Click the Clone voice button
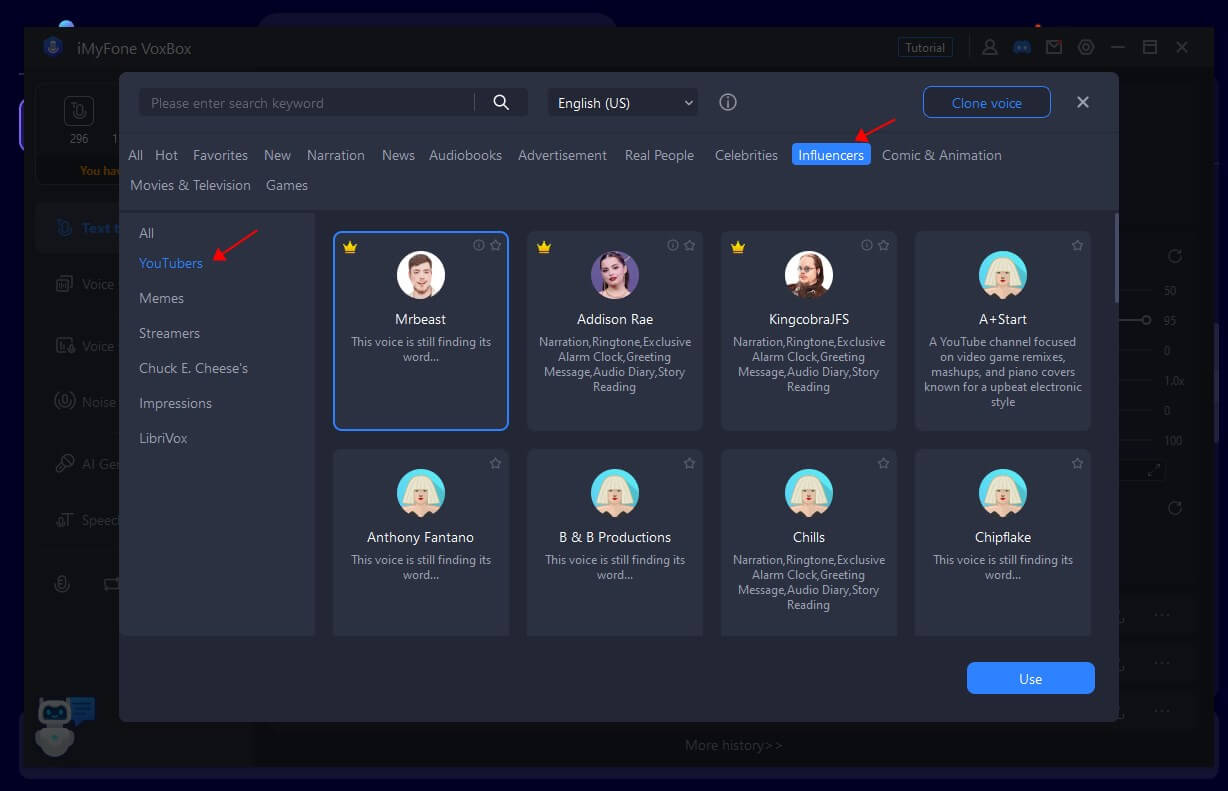Viewport: 1228px width, 791px height. (x=986, y=102)
